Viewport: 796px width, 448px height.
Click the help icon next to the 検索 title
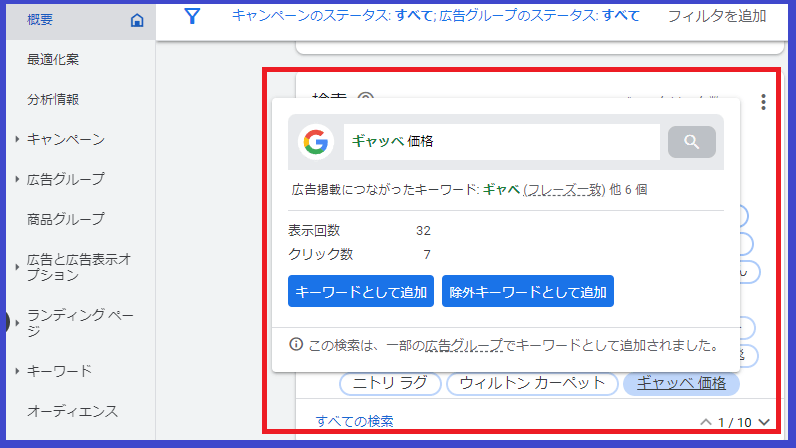[366, 99]
